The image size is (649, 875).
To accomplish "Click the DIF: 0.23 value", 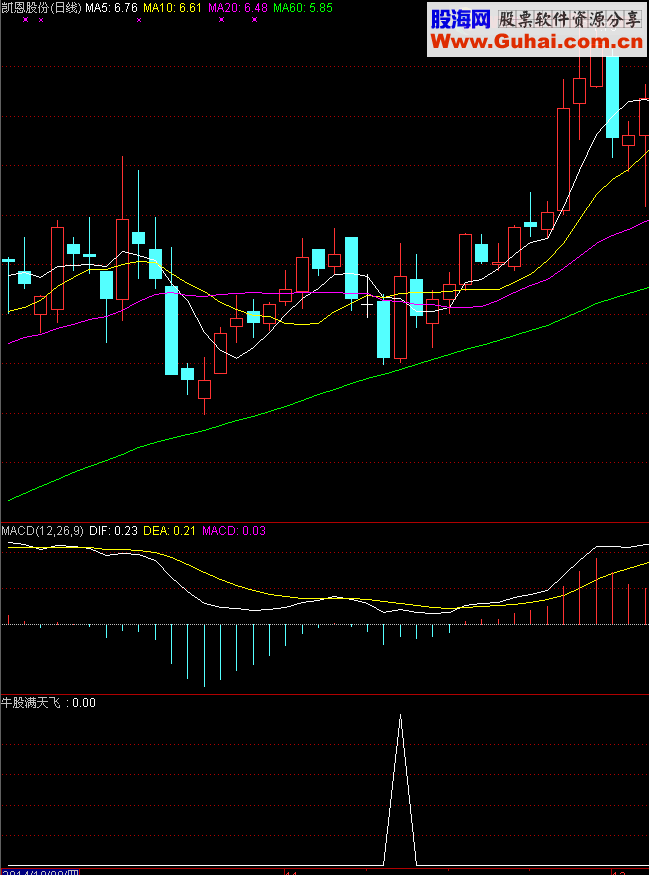I will (x=112, y=531).
